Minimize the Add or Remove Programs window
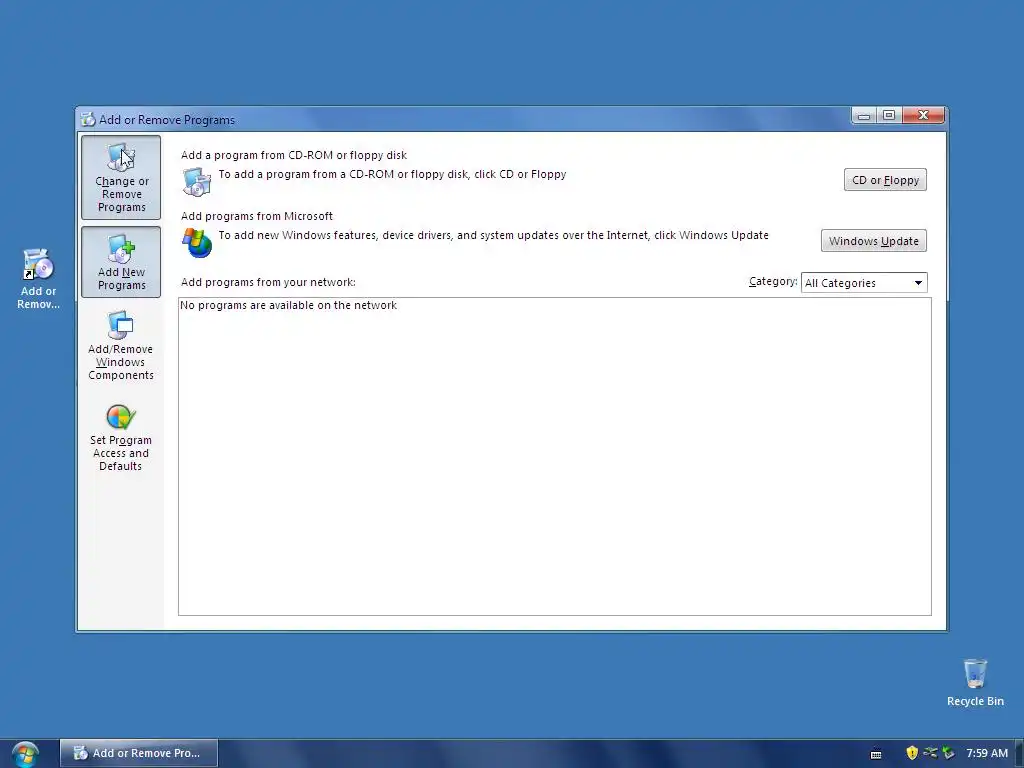 [863, 116]
